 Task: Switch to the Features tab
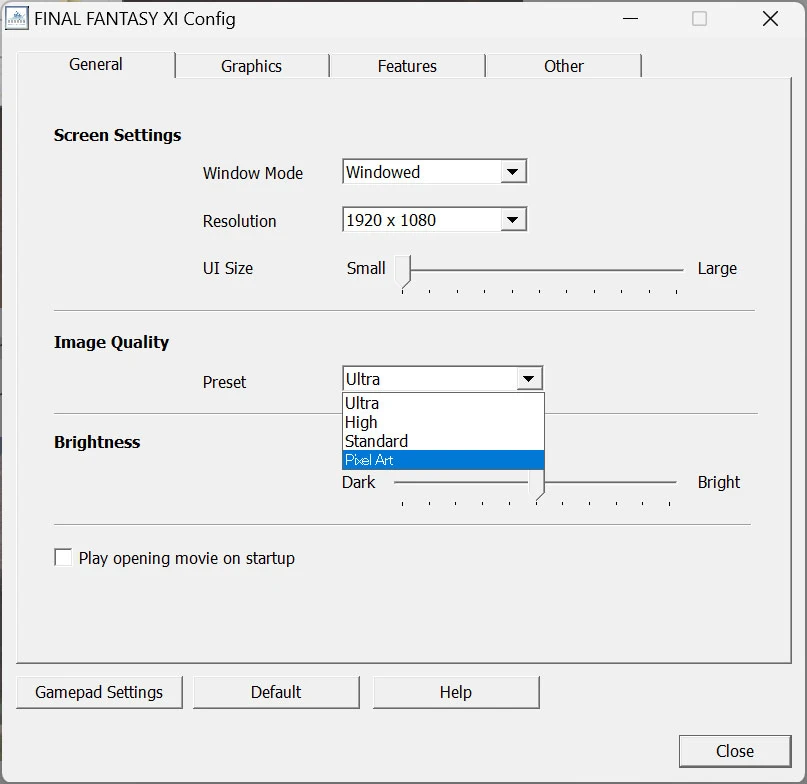coord(407,66)
